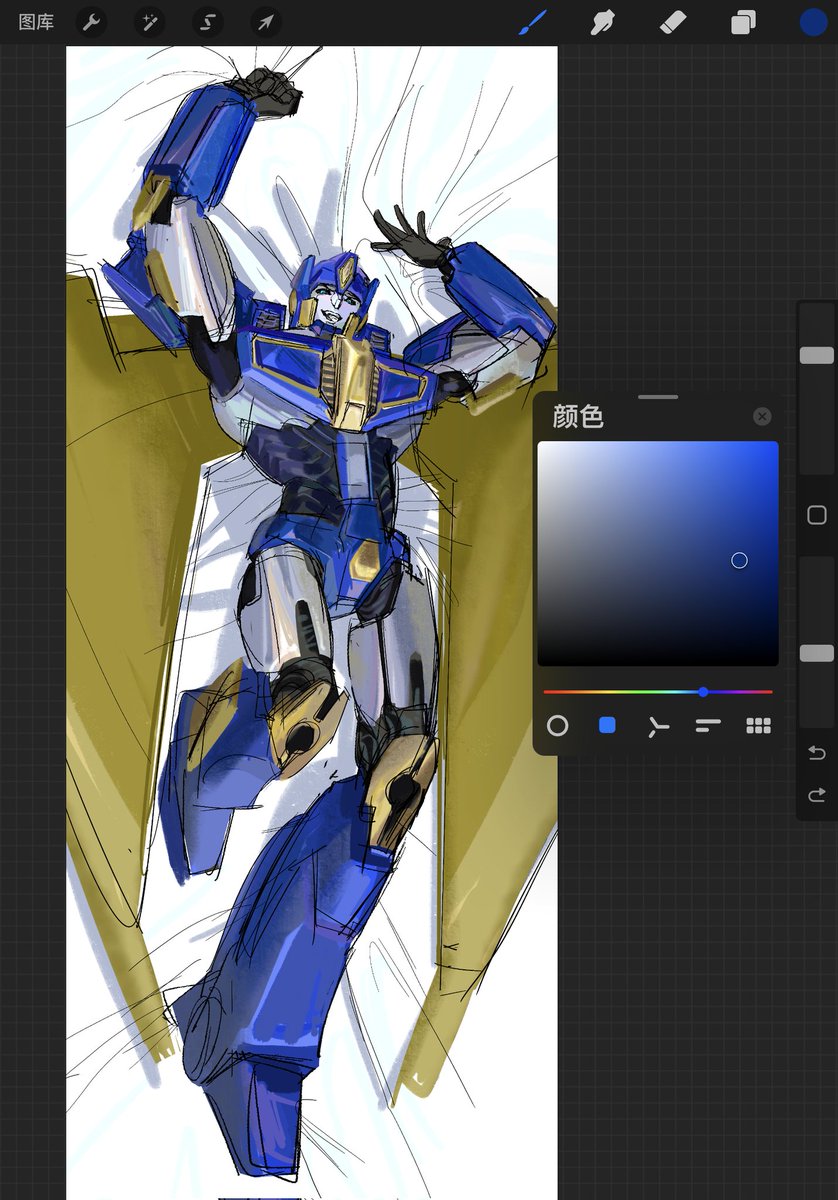Redo with the sidebar arrow
This screenshot has height=1200, width=838.
click(x=816, y=796)
